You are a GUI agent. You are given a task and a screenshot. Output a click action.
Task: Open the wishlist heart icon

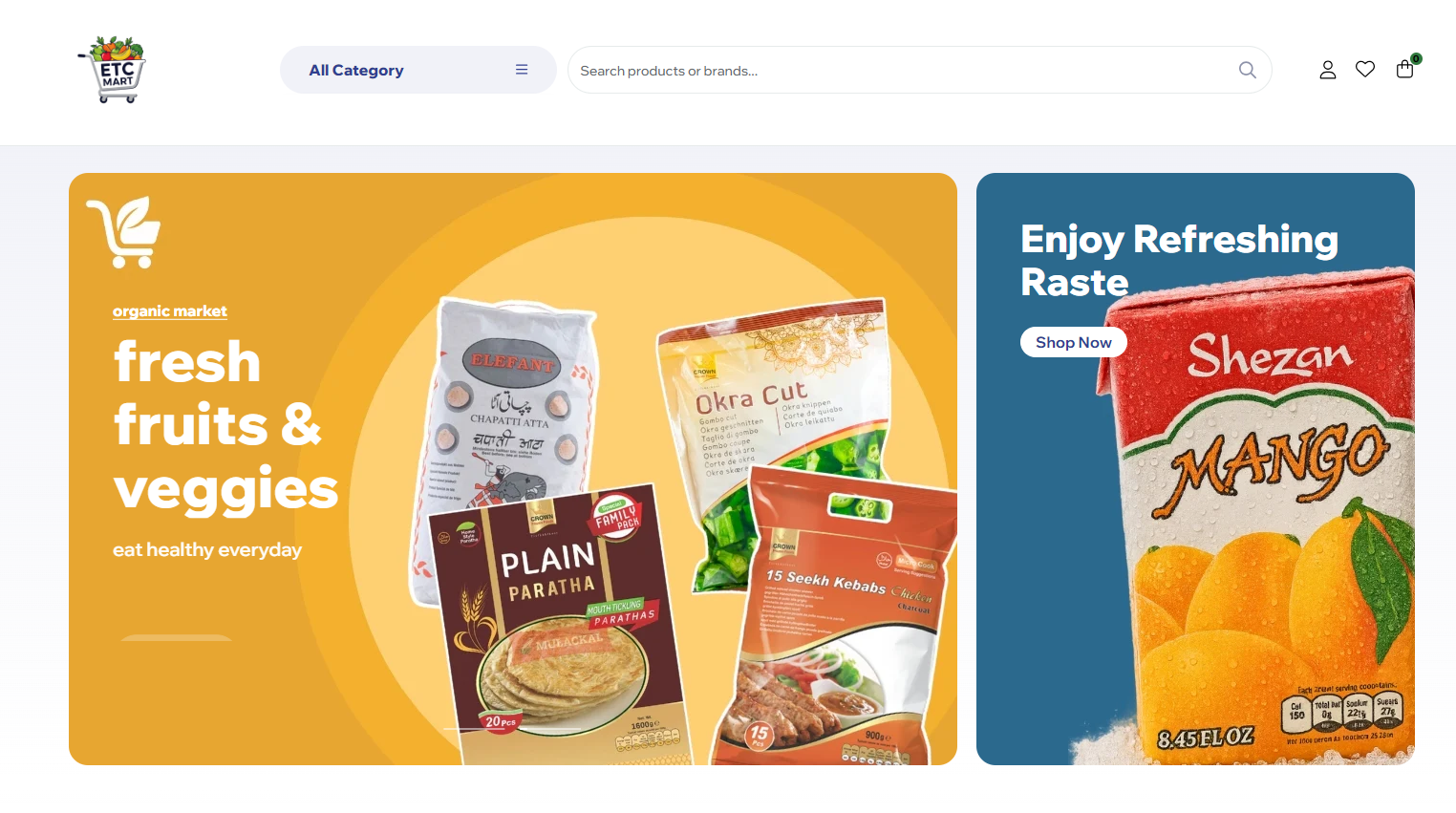(1365, 69)
